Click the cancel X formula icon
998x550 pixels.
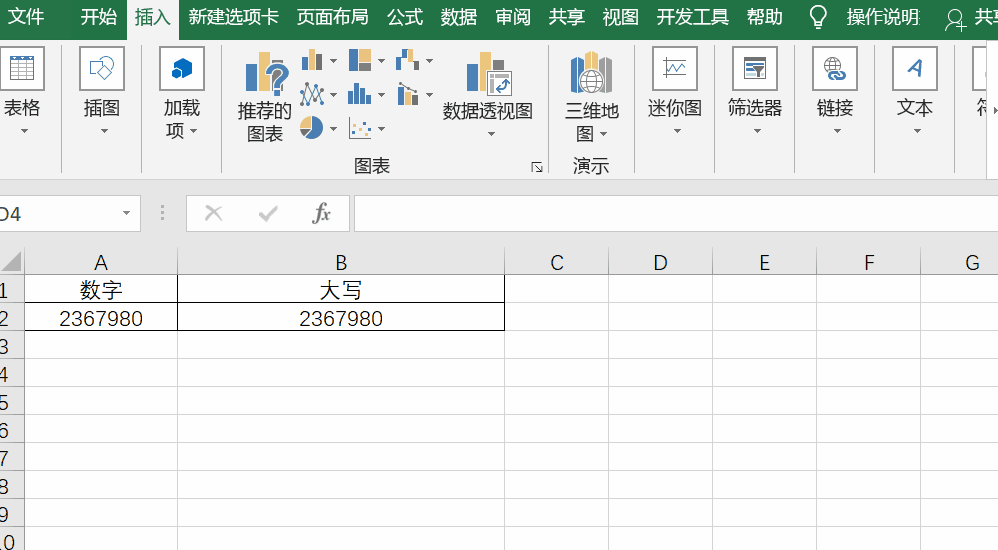213,213
